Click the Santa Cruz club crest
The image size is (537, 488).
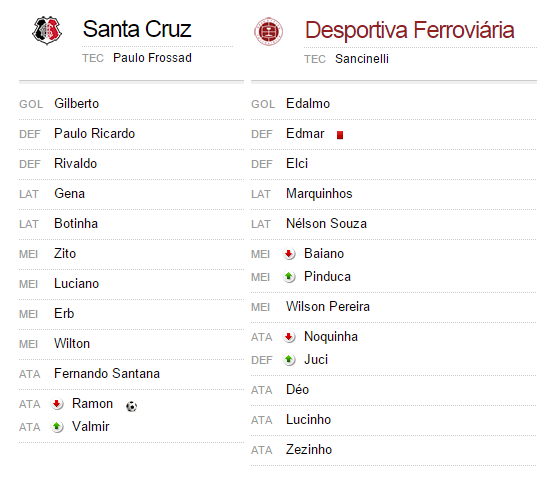click(47, 30)
